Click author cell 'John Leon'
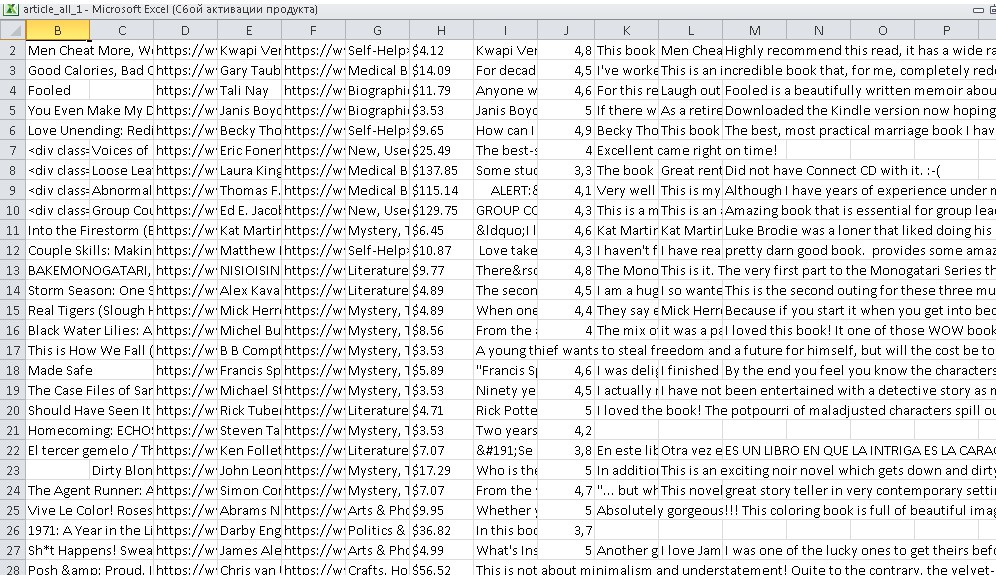The height and width of the screenshot is (575, 996). 250,471
